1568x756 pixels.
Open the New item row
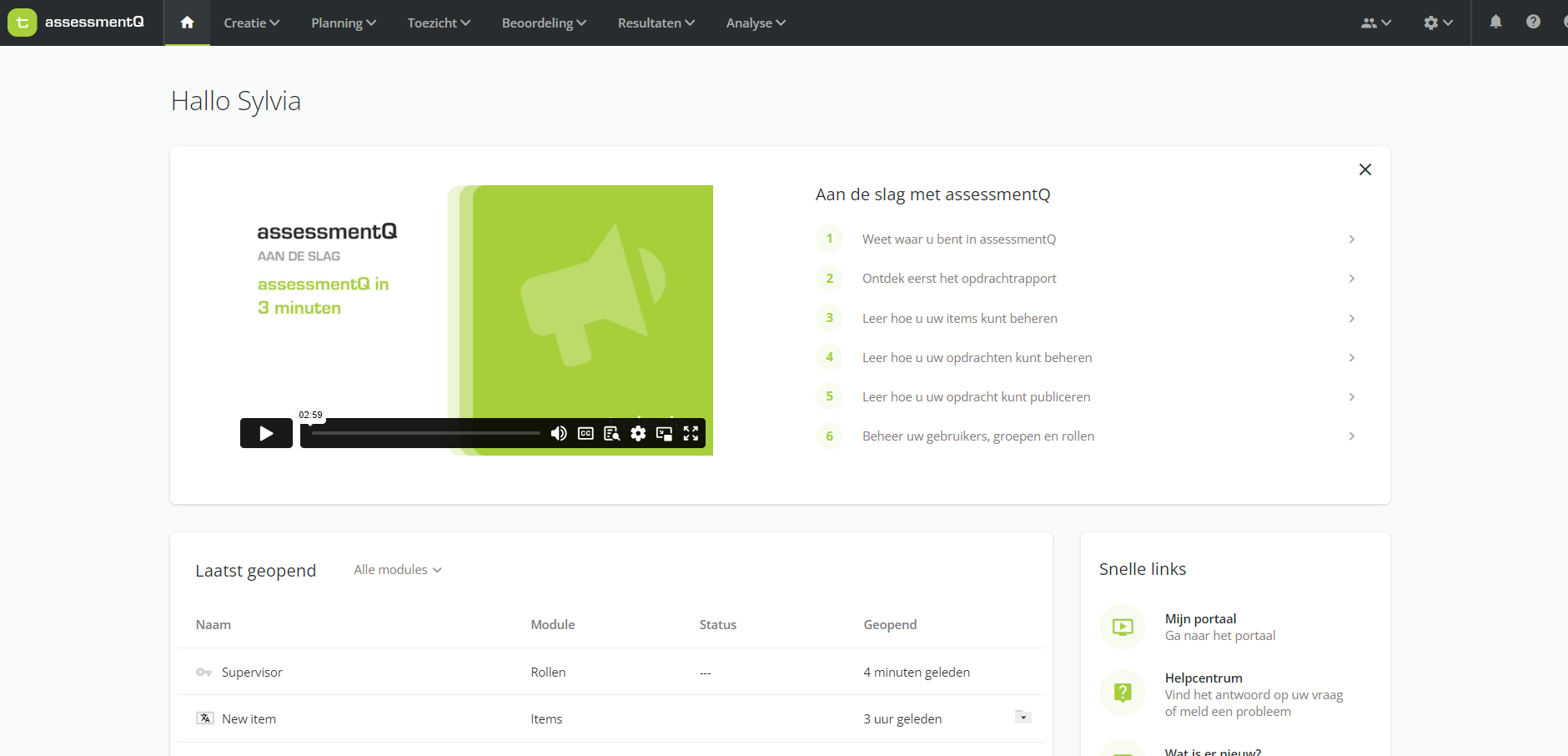[x=611, y=718]
